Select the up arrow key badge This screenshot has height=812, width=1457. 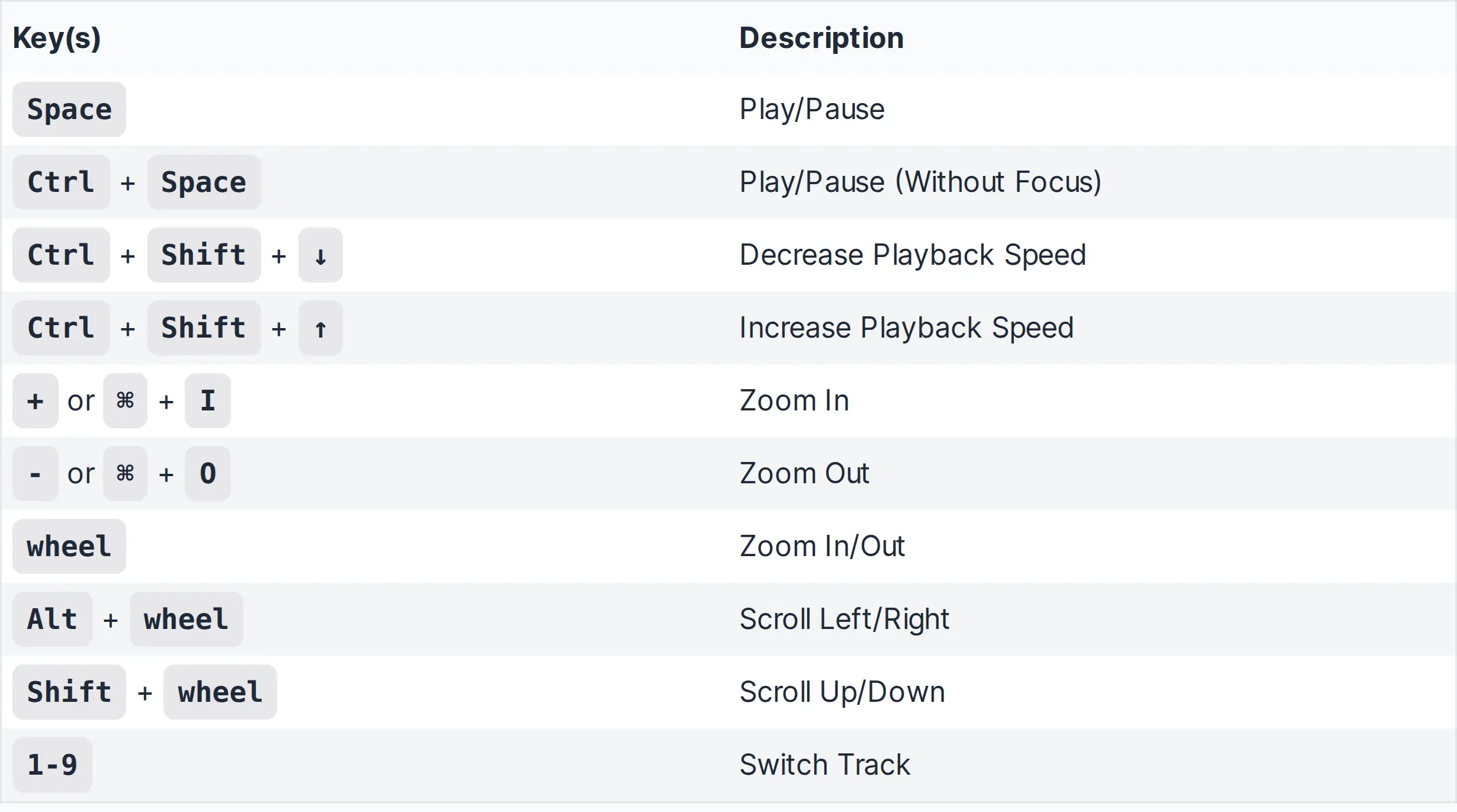[320, 328]
